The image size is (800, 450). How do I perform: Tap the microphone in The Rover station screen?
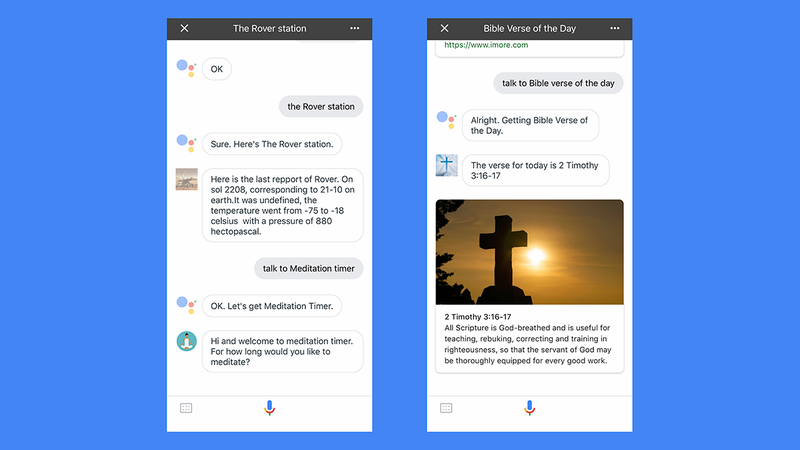[x=269, y=408]
